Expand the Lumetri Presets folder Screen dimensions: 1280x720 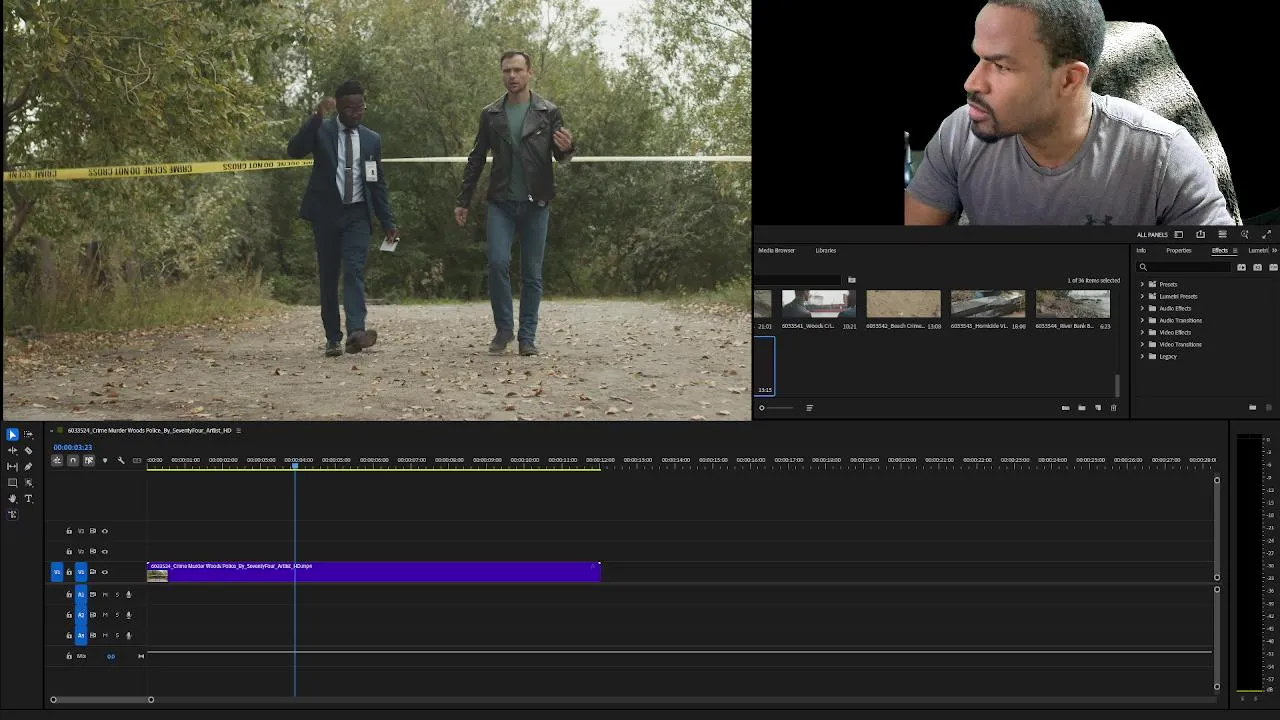pos(1142,296)
